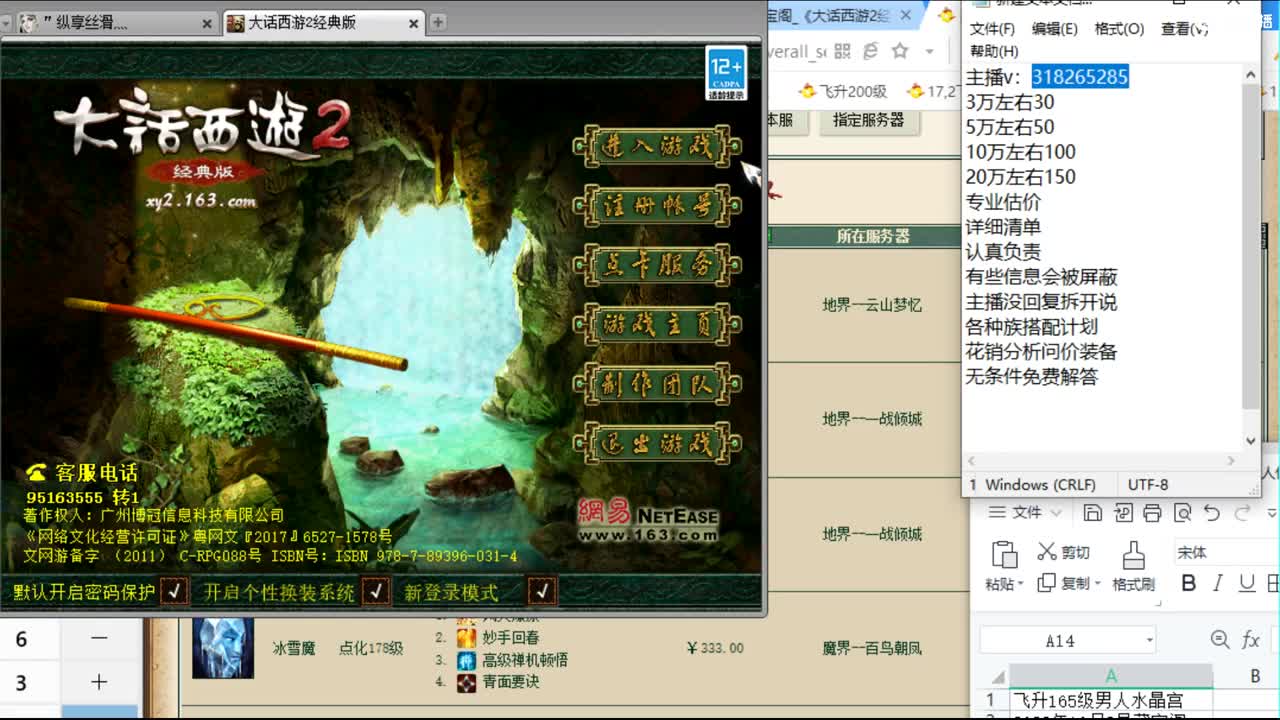The image size is (1280, 720).
Task: Open Notepad 文件(F) menu
Action: coord(992,29)
